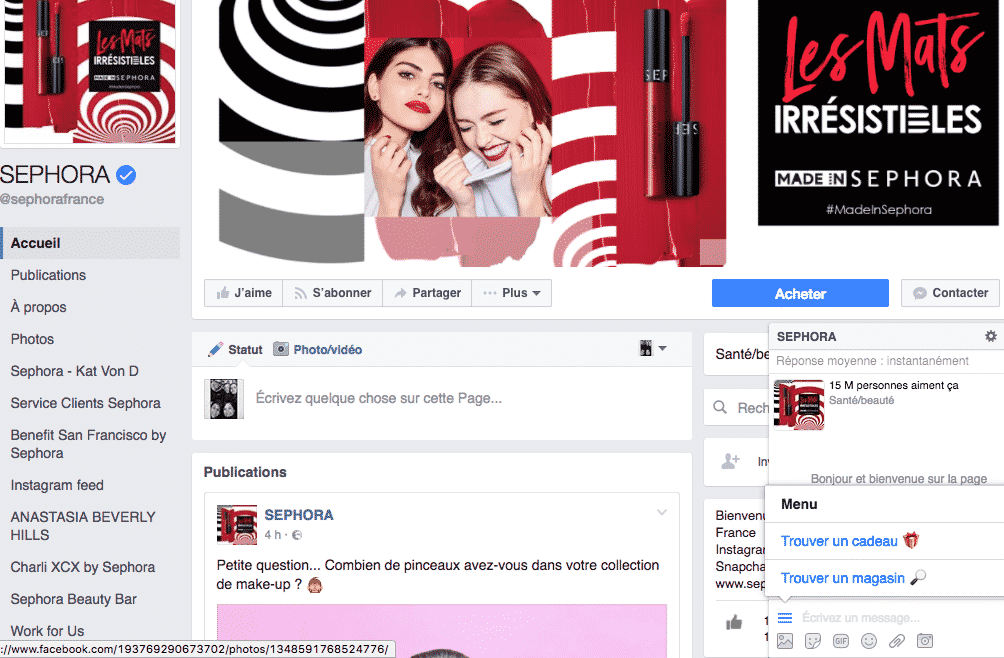Click the invite friends person icon
The image size is (1004, 658).
click(731, 461)
